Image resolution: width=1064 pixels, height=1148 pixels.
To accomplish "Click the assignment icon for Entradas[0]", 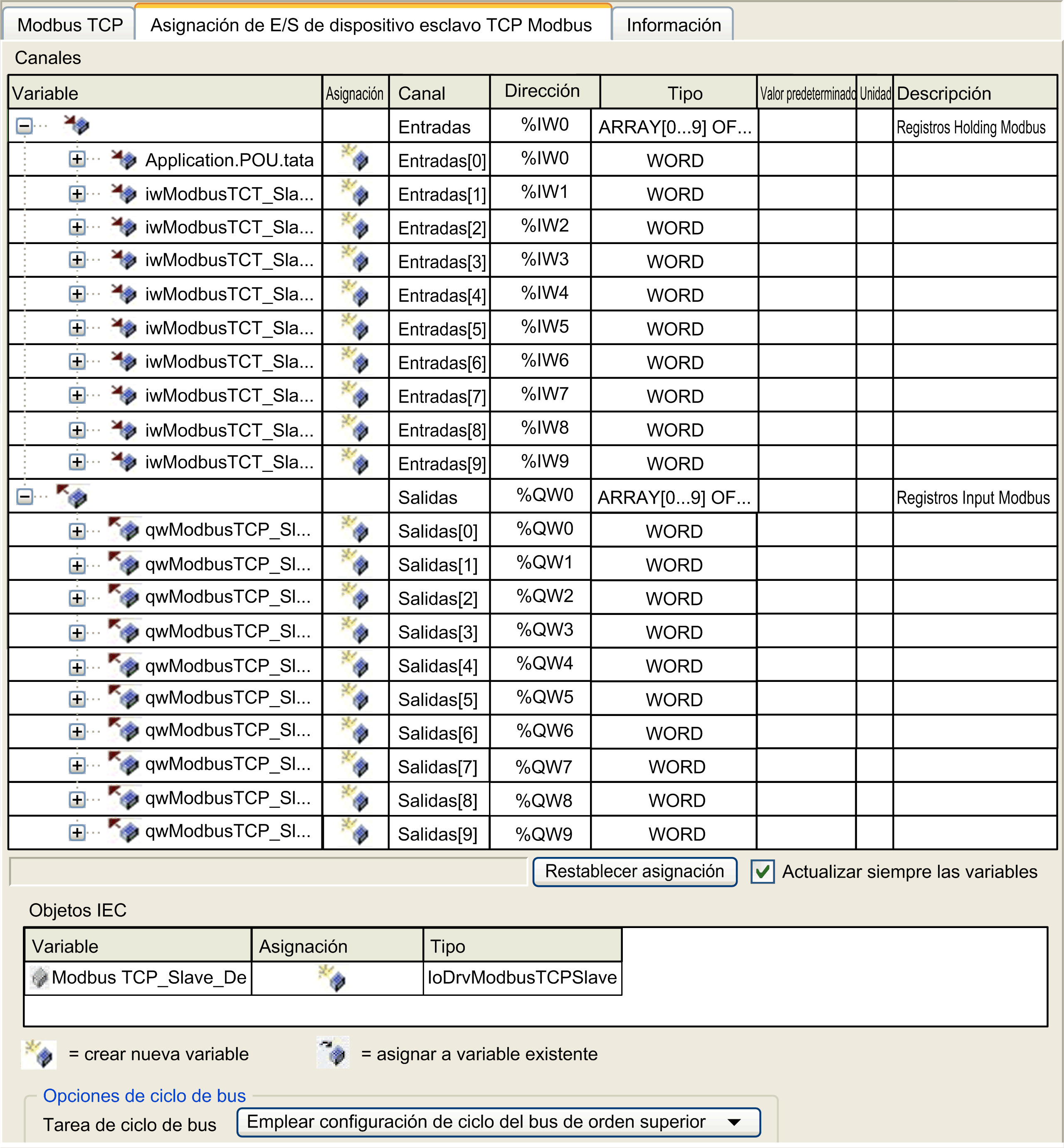I will coord(355,158).
